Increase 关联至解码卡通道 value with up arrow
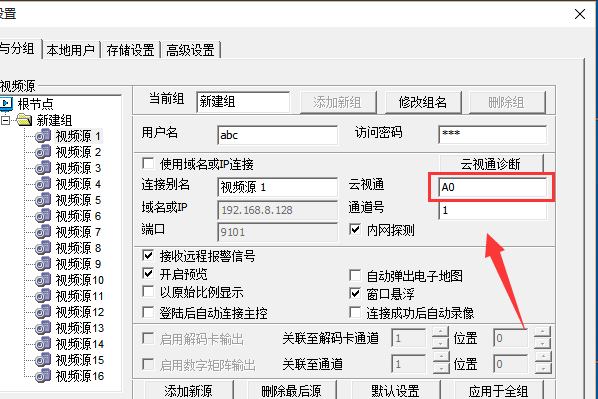Screen dimensions: 598x399 click(441, 332)
